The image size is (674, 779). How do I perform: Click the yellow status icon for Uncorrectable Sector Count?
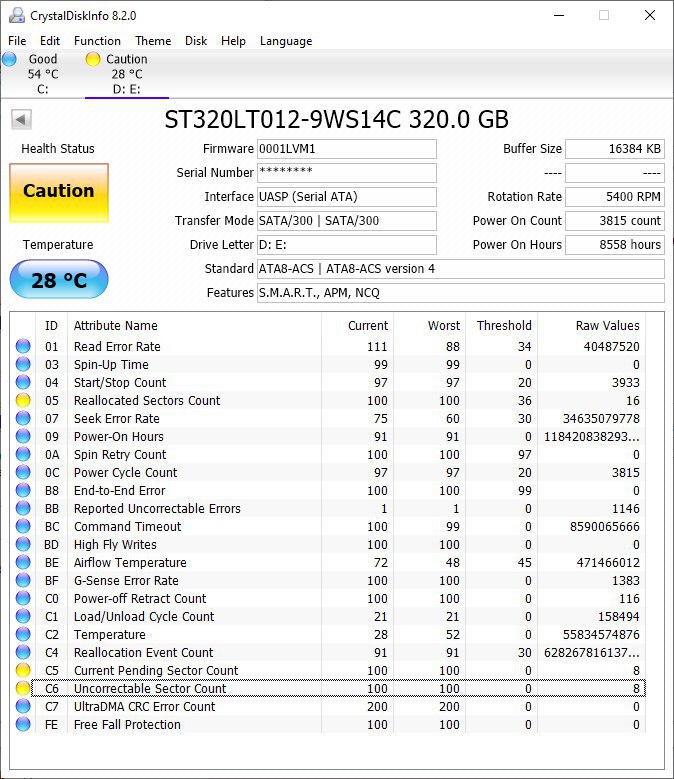click(x=23, y=688)
